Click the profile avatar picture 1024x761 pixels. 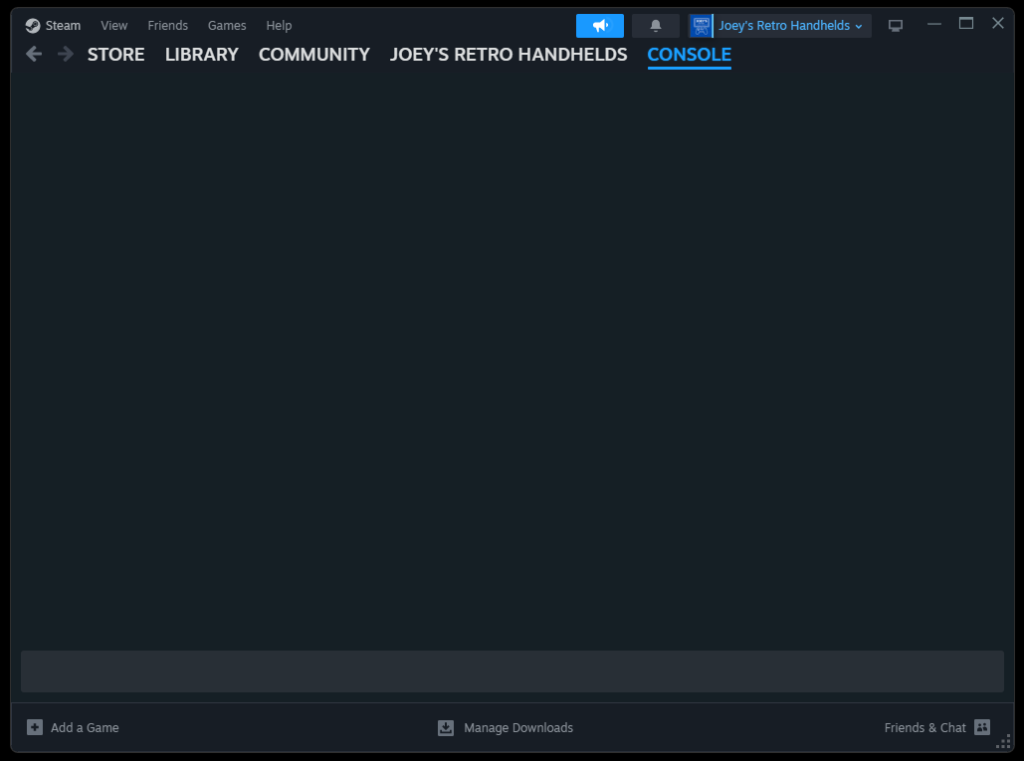701,26
